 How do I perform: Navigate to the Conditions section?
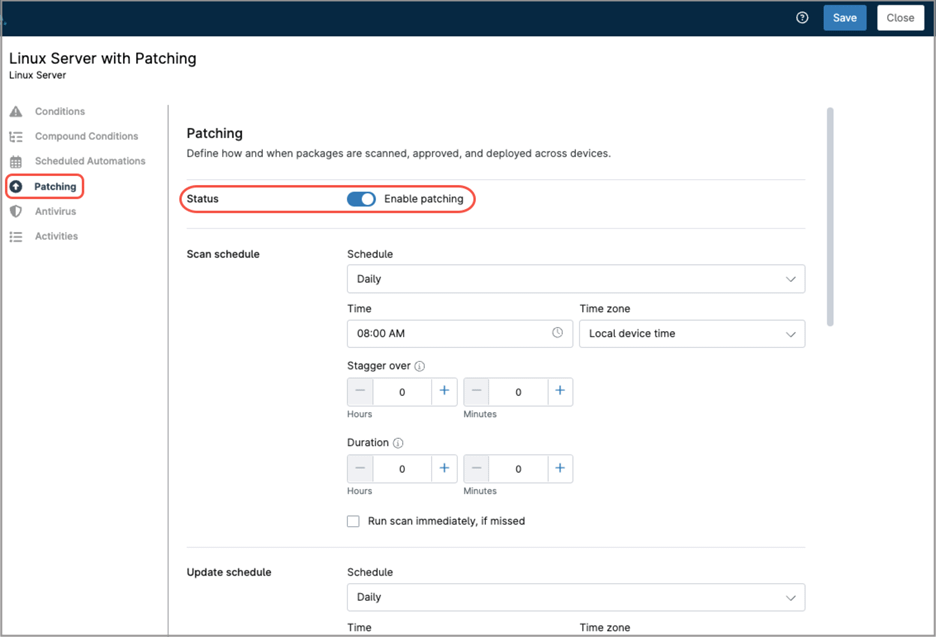(60, 111)
